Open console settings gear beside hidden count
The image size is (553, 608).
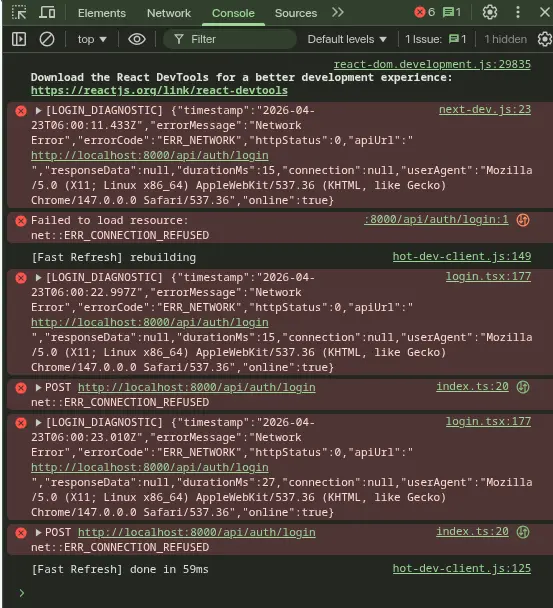pos(545,39)
